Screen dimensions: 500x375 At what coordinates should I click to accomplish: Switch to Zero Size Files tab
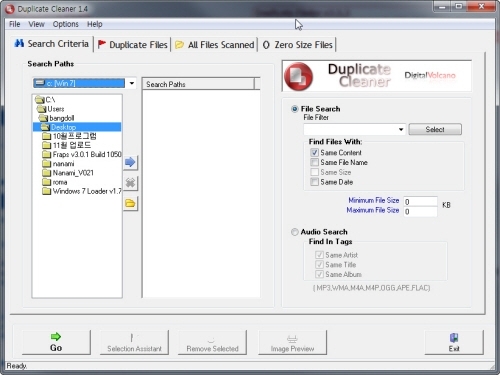[x=297, y=45]
